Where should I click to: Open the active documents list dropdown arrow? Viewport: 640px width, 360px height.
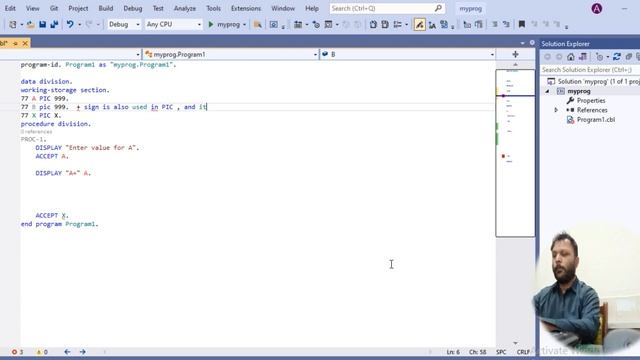(522, 43)
